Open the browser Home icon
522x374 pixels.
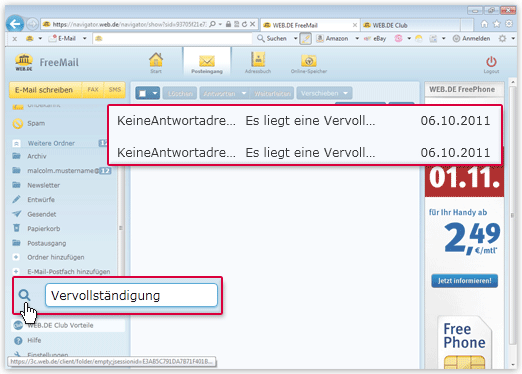click(x=484, y=24)
